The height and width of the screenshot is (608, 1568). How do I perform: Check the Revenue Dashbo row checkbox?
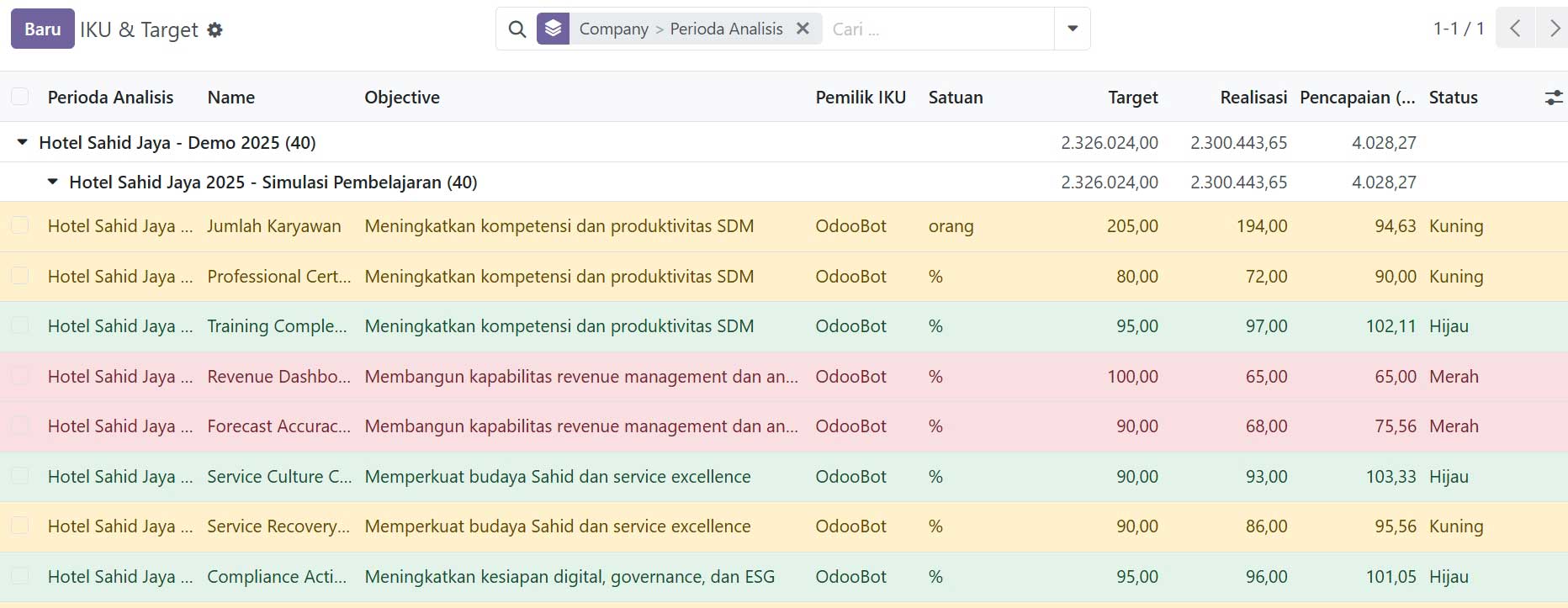(20, 376)
